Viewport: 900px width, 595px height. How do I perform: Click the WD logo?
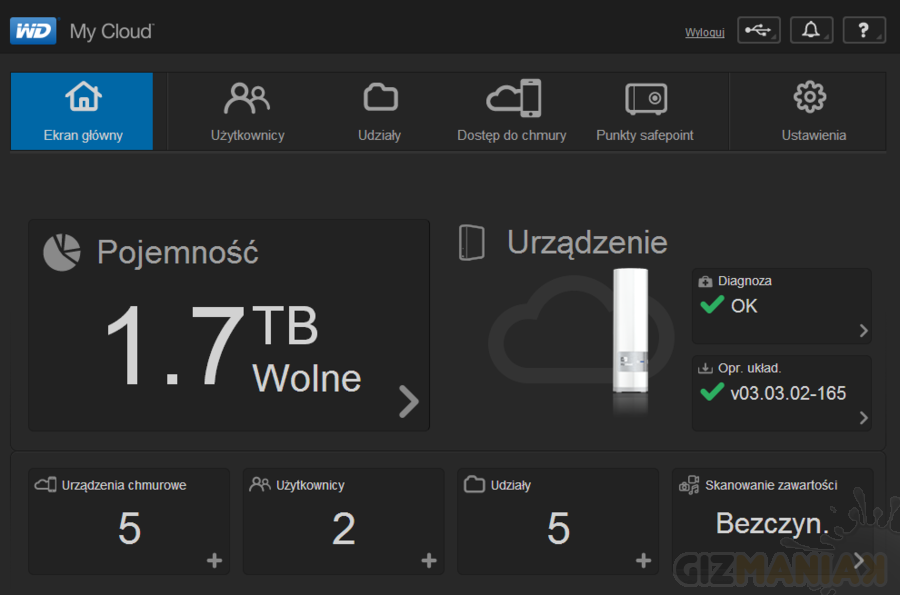[33, 31]
